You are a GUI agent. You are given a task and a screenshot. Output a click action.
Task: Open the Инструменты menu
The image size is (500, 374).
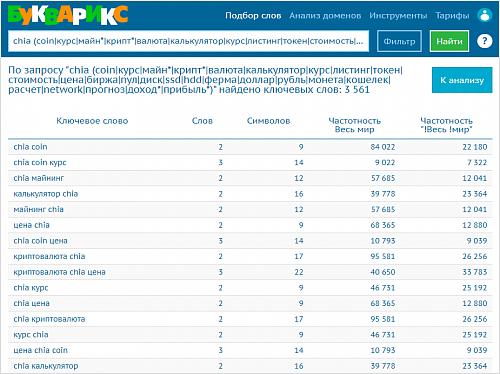click(x=398, y=16)
